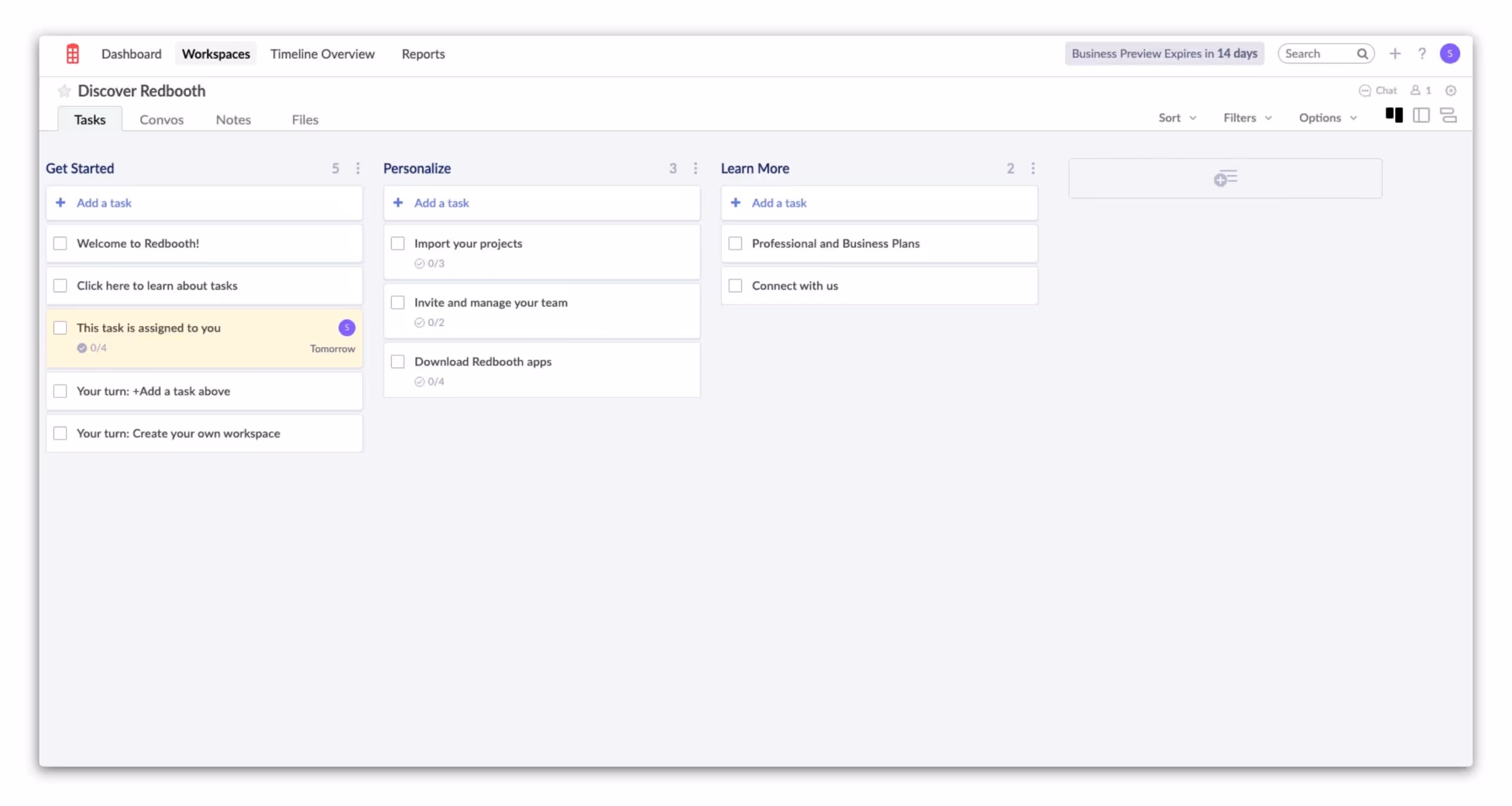
Task: Open workspace settings gear icon
Action: tap(1450, 90)
